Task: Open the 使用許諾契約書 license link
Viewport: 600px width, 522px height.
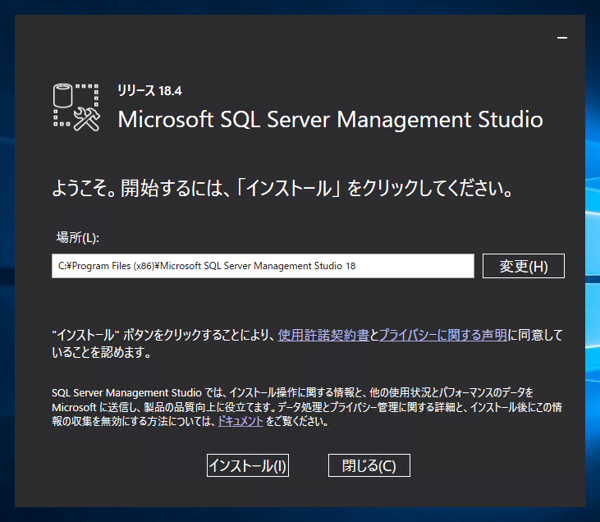Action: (323, 335)
